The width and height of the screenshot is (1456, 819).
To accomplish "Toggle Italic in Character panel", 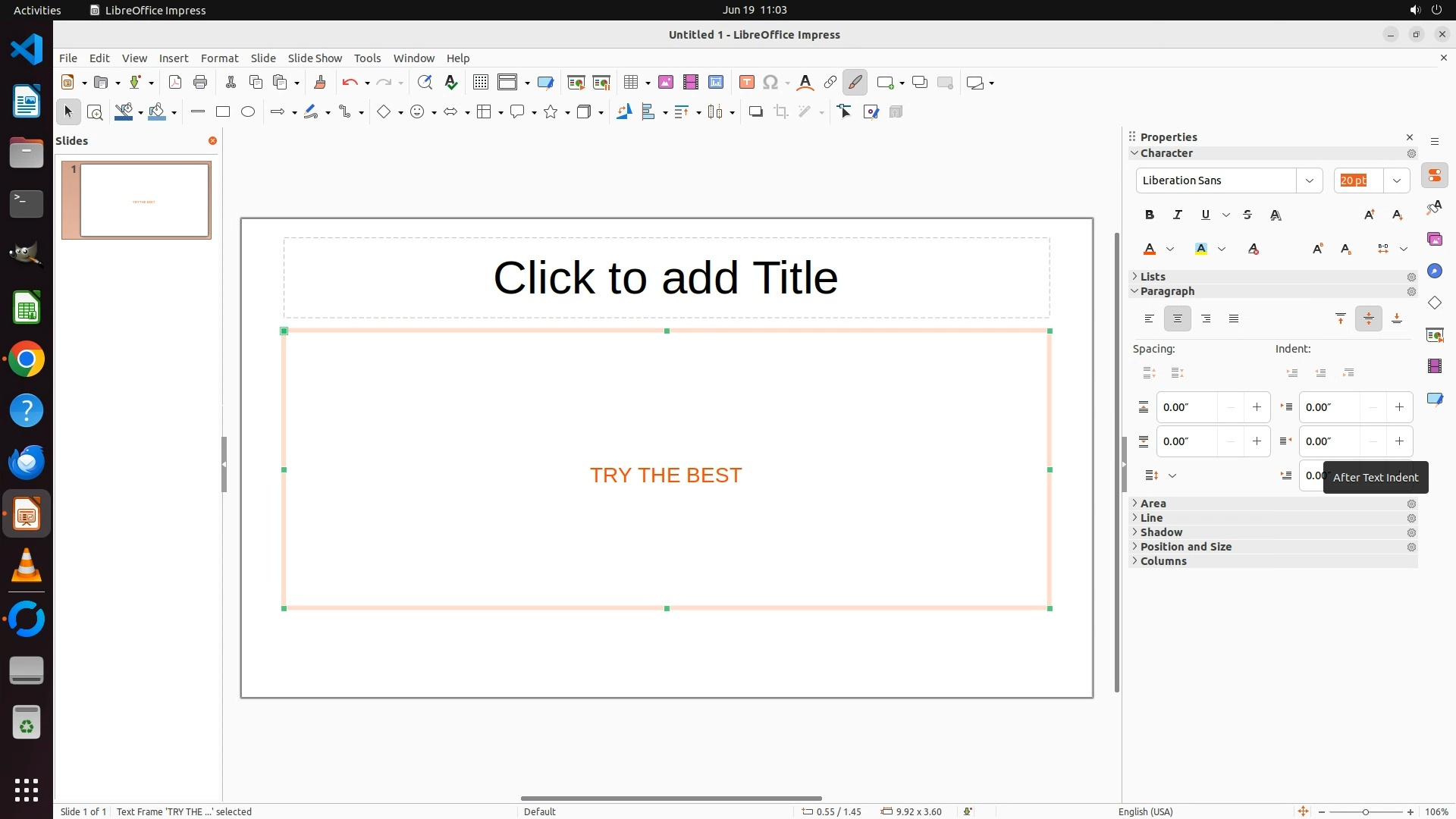I will (x=1178, y=215).
